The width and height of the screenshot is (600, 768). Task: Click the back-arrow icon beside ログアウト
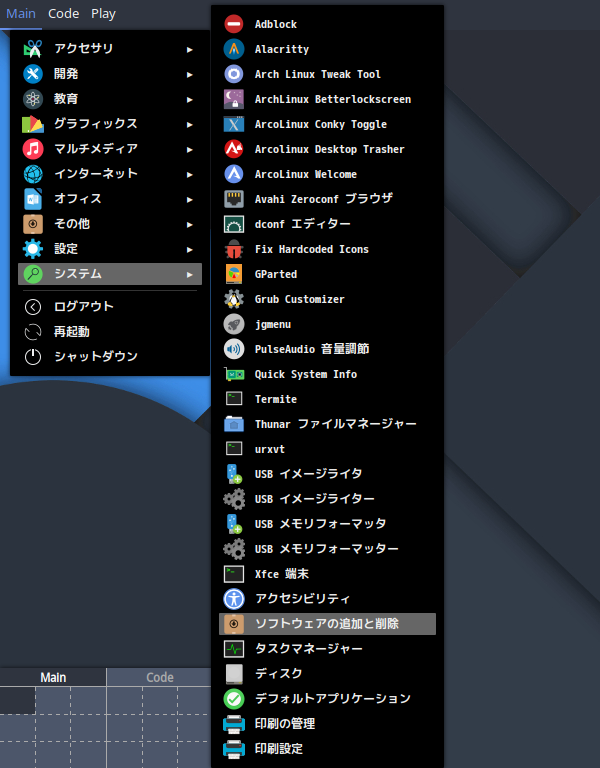(33, 307)
